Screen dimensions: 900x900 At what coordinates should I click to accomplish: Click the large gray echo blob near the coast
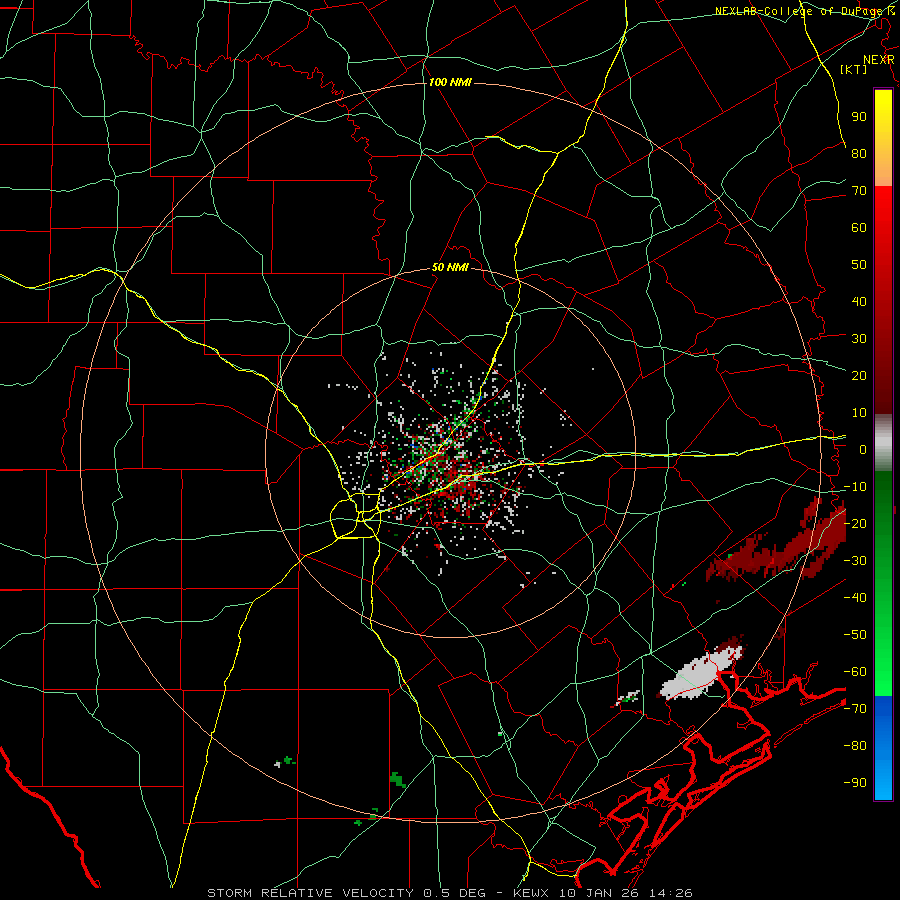click(x=699, y=675)
